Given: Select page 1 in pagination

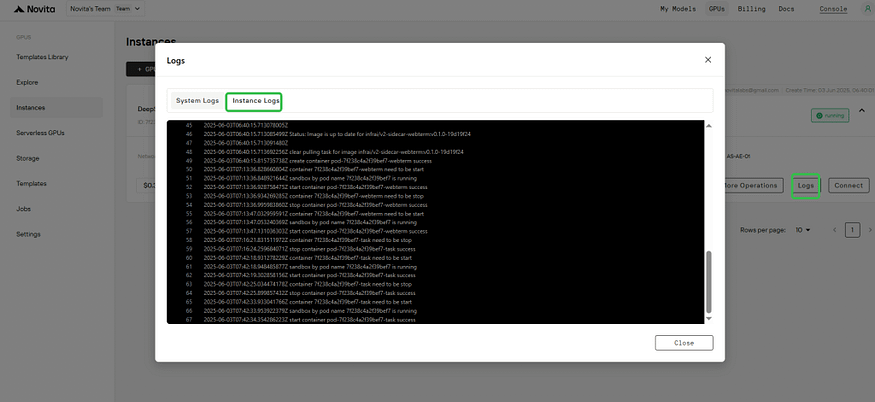Looking at the screenshot, I should [852, 230].
